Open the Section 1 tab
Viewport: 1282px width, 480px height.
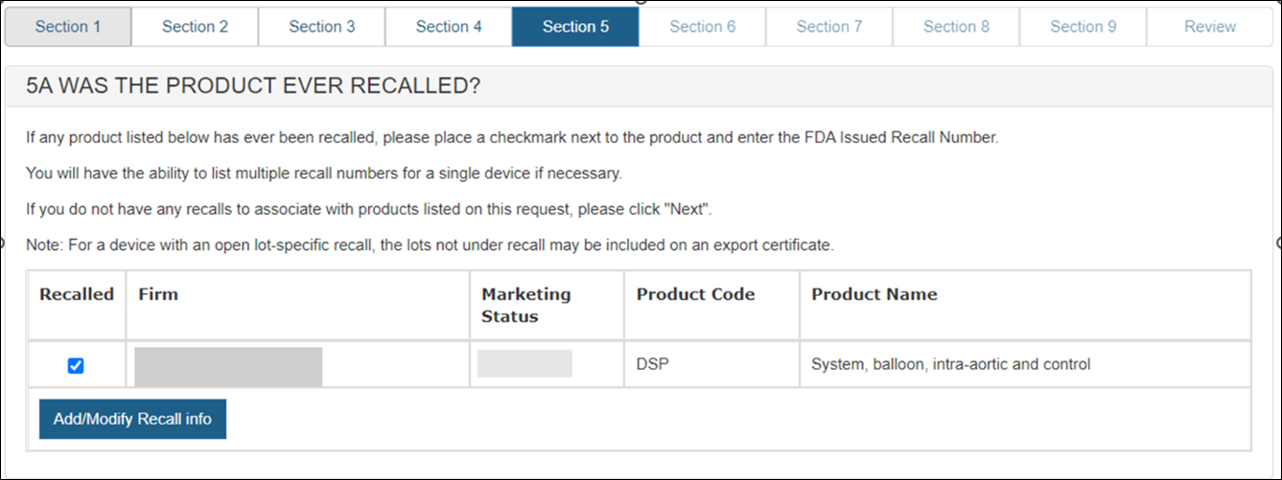(68, 27)
